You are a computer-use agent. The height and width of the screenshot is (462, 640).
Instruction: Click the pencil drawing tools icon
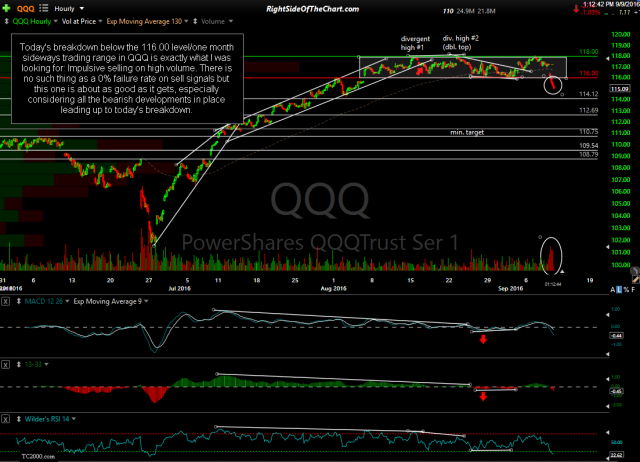(636, 280)
